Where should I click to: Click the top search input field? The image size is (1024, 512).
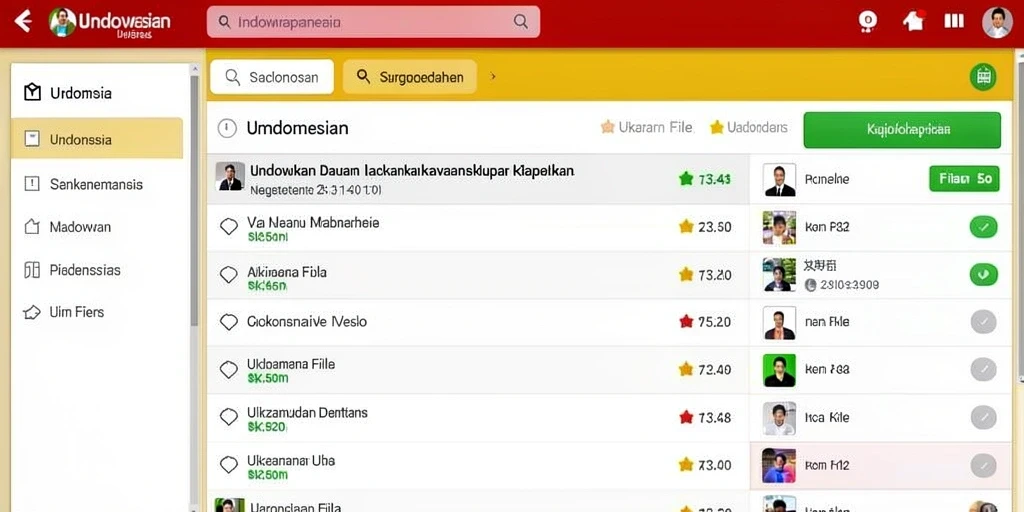point(373,22)
